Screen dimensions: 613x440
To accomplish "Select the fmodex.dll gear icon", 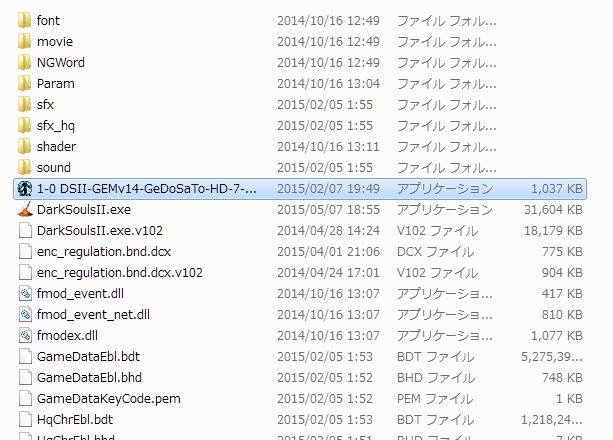I will click(x=25, y=336).
